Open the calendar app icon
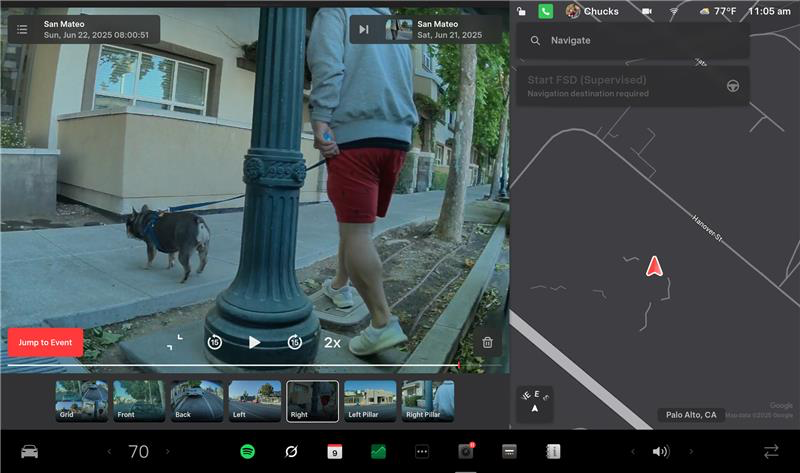 335,452
